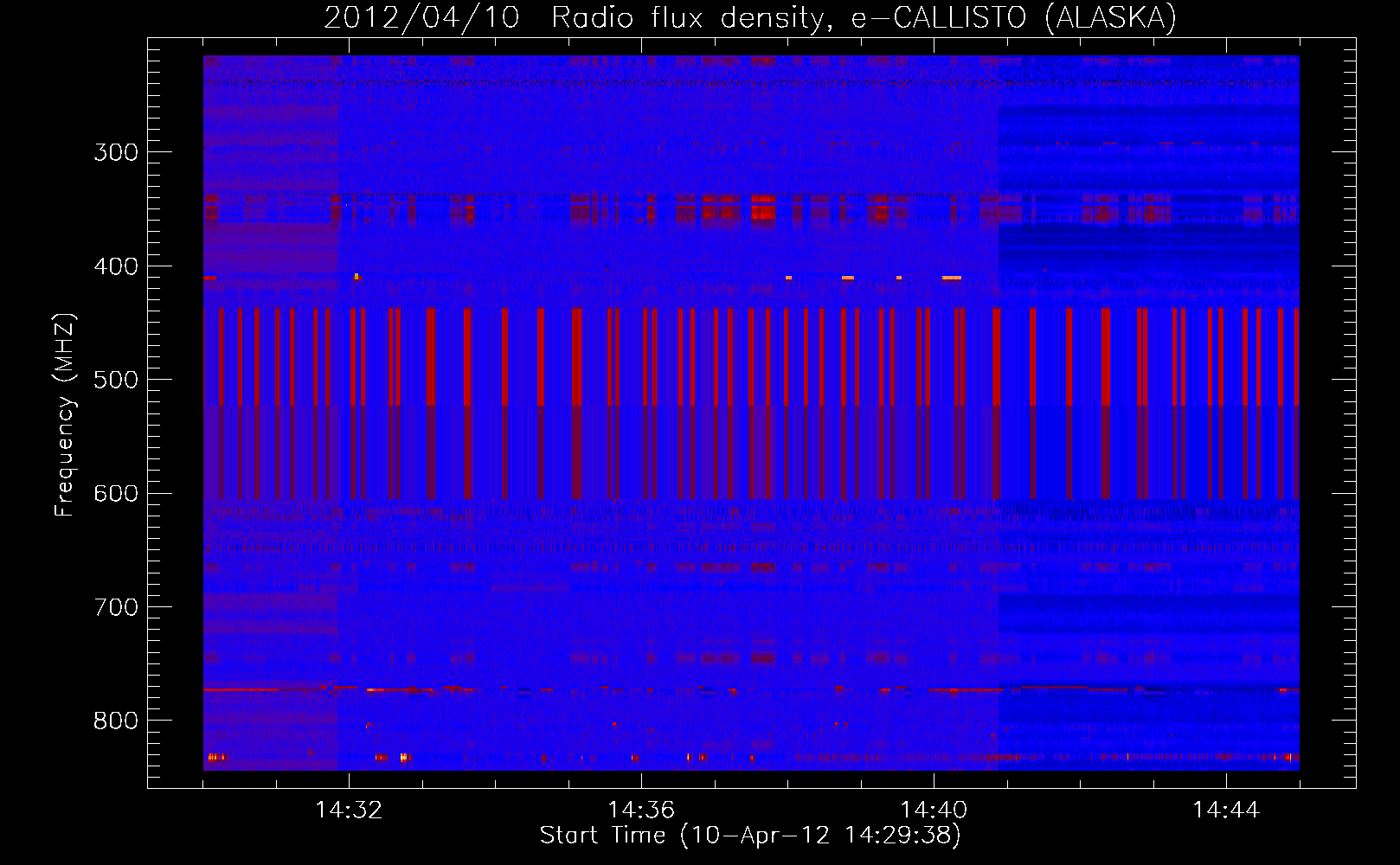Click the plot title 'Radio flux density, e-CALLISTO (ALASKA)'
Screen dimensions: 1400x865
coord(864,18)
